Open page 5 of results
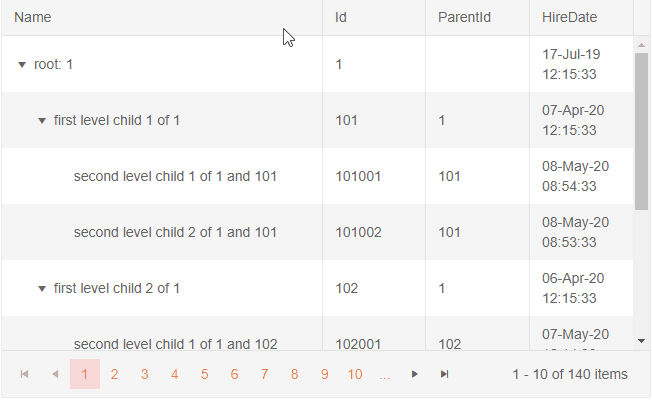Screen dimensions: 652x400 pyautogui.click(x=204, y=374)
